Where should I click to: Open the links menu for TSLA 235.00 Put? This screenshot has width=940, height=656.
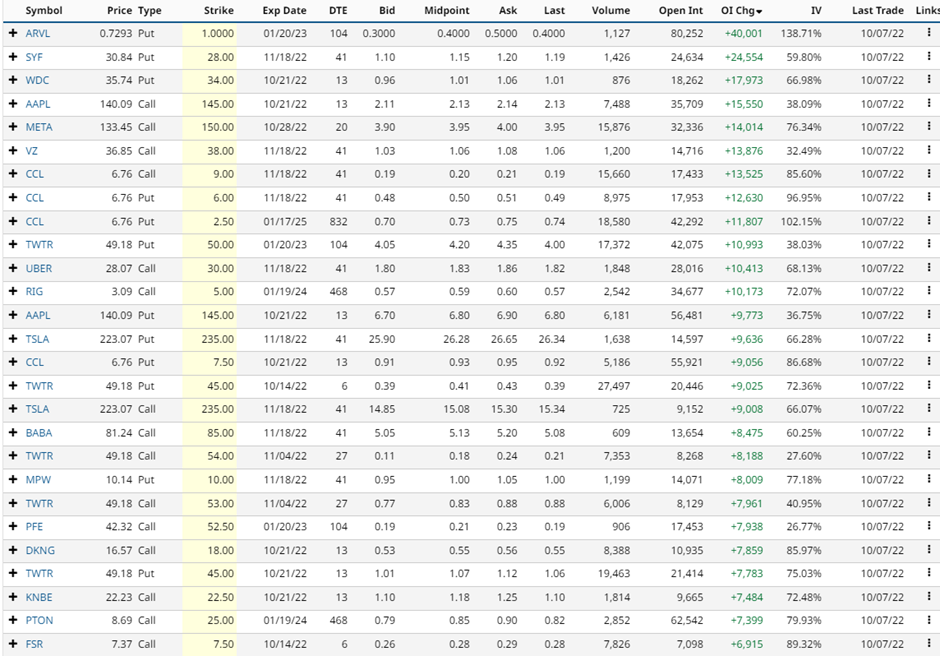click(929, 338)
